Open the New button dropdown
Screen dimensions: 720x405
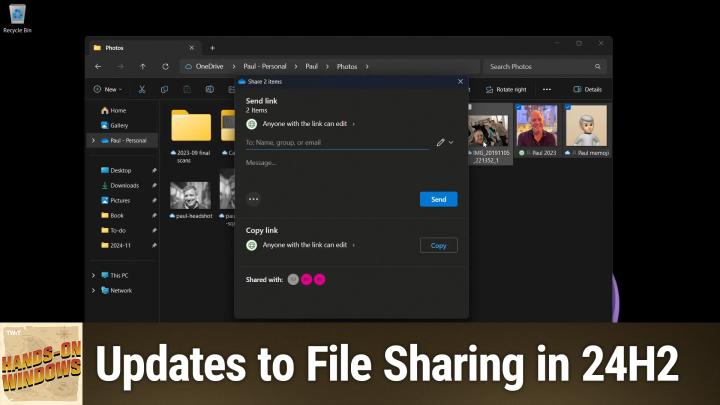point(107,90)
